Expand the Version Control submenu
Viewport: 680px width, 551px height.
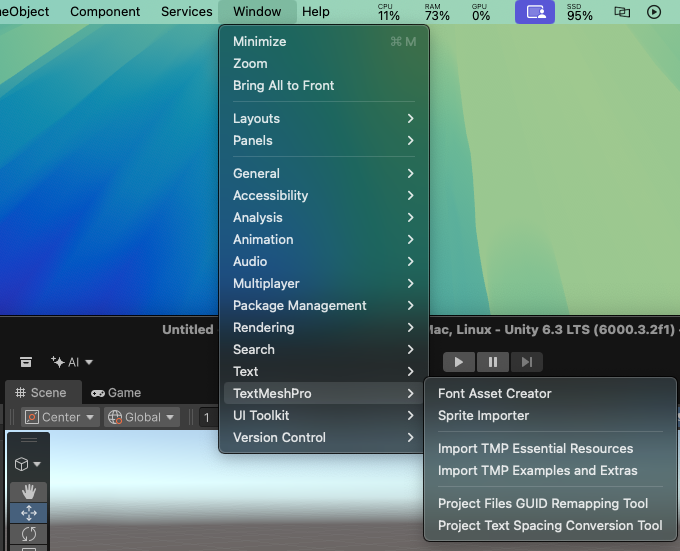click(324, 438)
